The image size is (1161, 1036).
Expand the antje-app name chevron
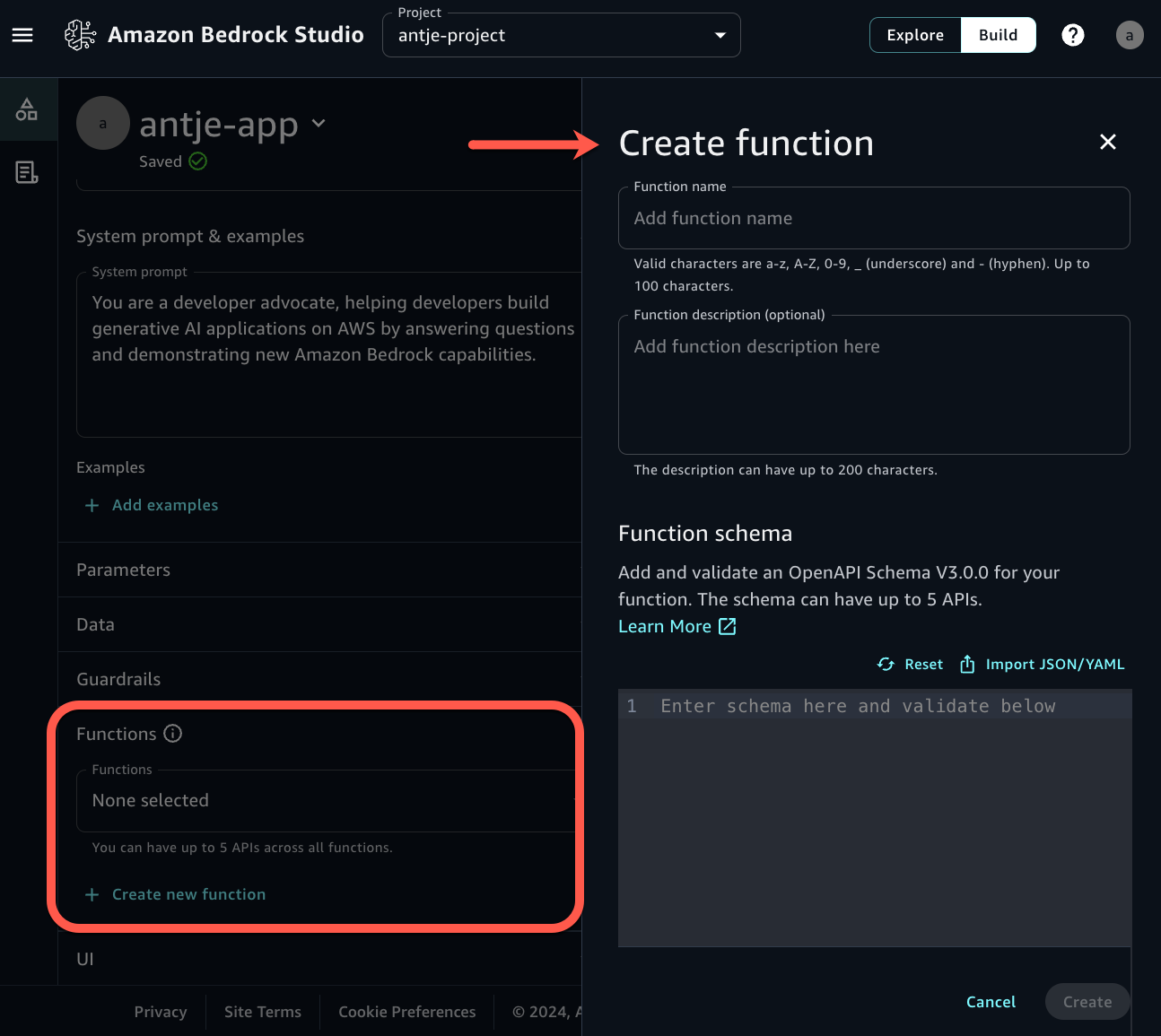pyautogui.click(x=319, y=124)
